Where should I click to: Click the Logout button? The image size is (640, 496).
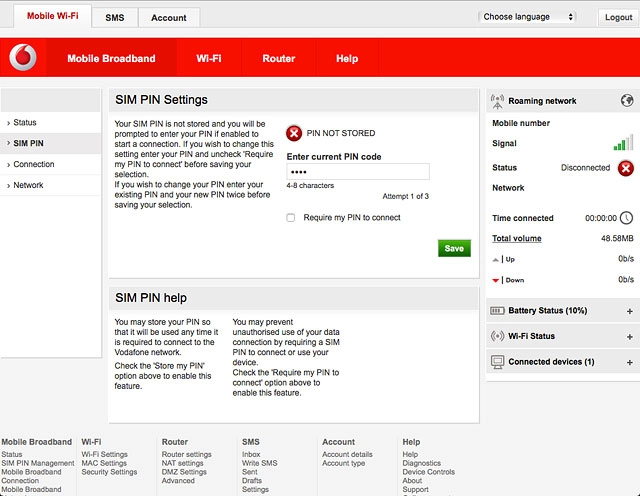tap(617, 17)
